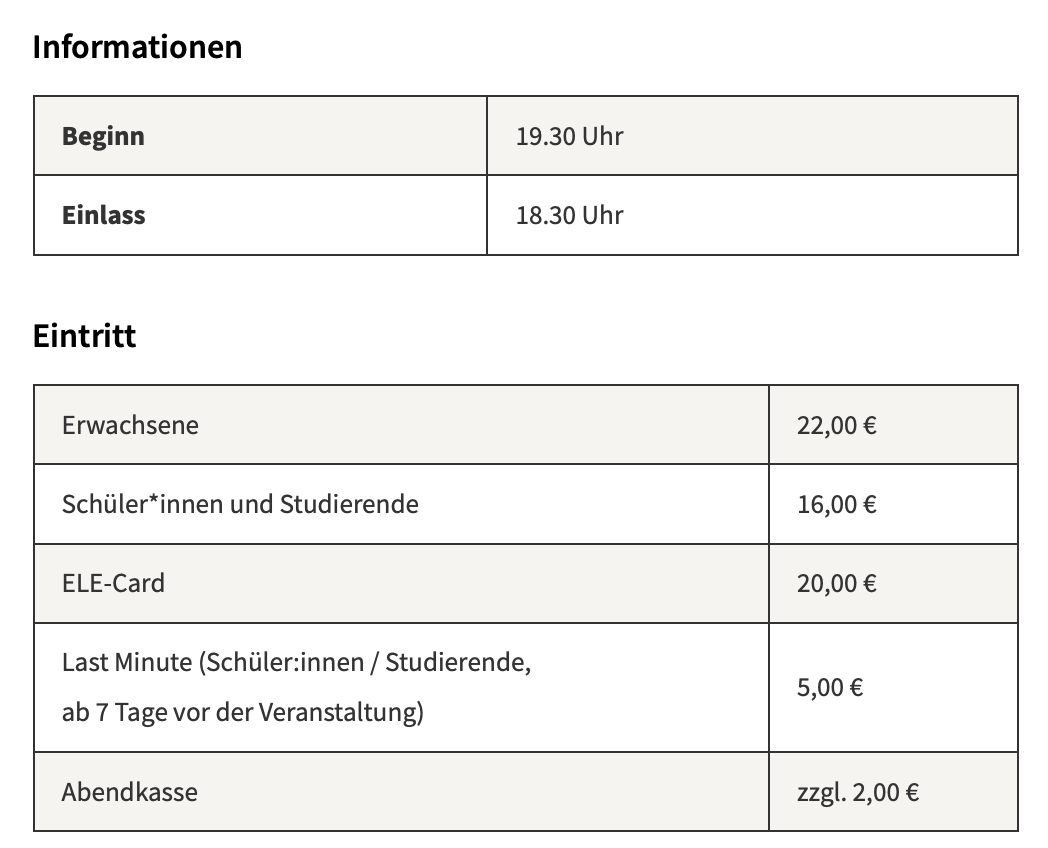Click the 19.30 Uhr start time
Image resolution: width=1048 pixels, height=848 pixels.
tap(569, 136)
